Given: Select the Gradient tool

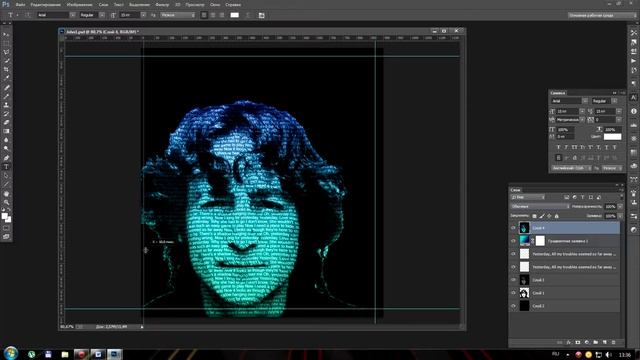Looking at the screenshot, I should pos(7,131).
